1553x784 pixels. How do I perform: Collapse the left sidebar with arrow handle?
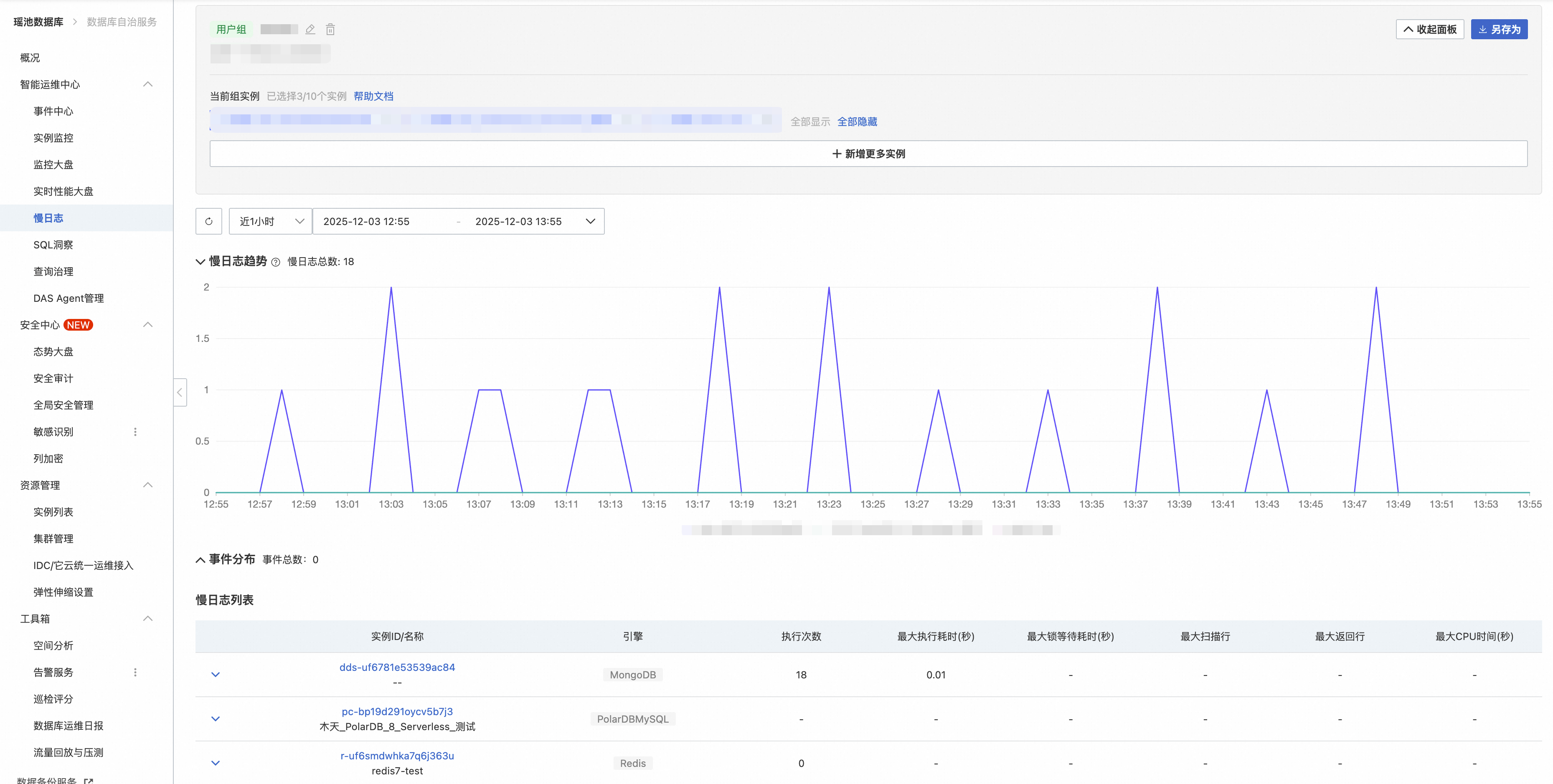click(180, 392)
